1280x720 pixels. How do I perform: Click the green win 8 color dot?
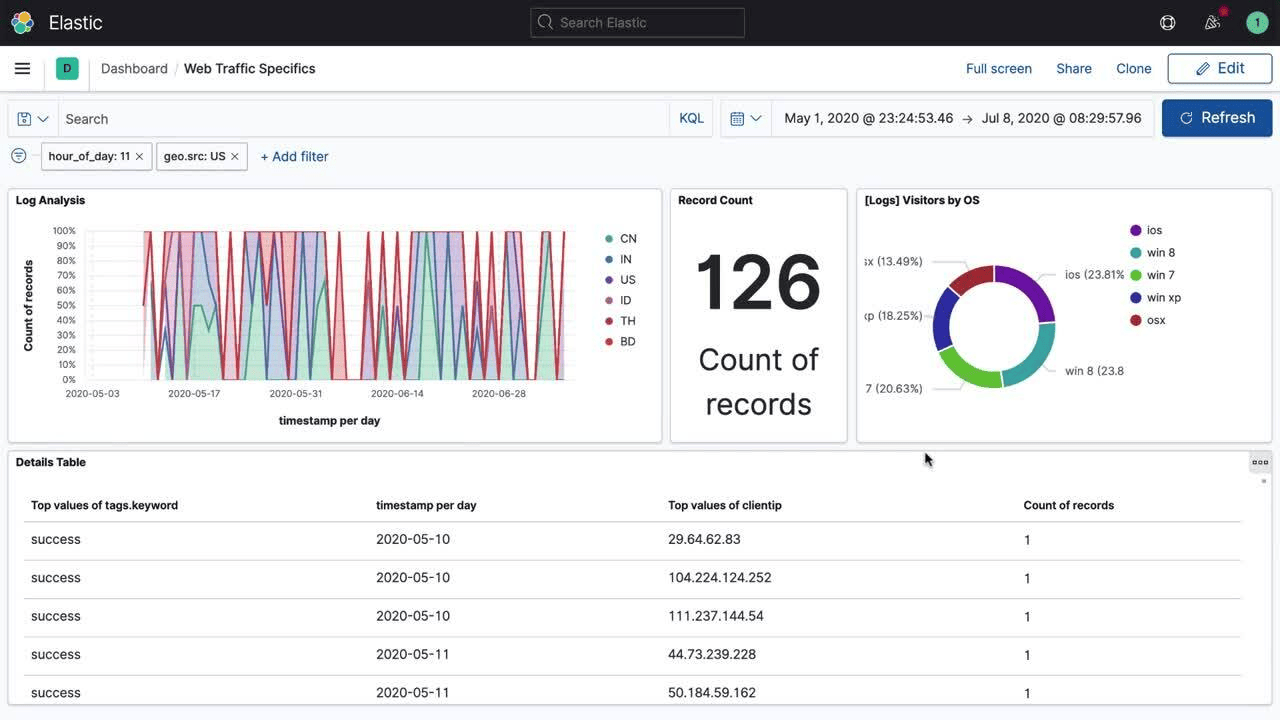click(1137, 252)
